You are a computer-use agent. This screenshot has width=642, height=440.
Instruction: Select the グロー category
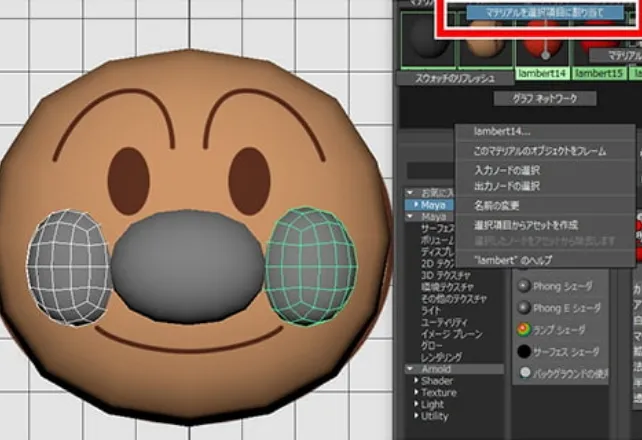coord(431,346)
